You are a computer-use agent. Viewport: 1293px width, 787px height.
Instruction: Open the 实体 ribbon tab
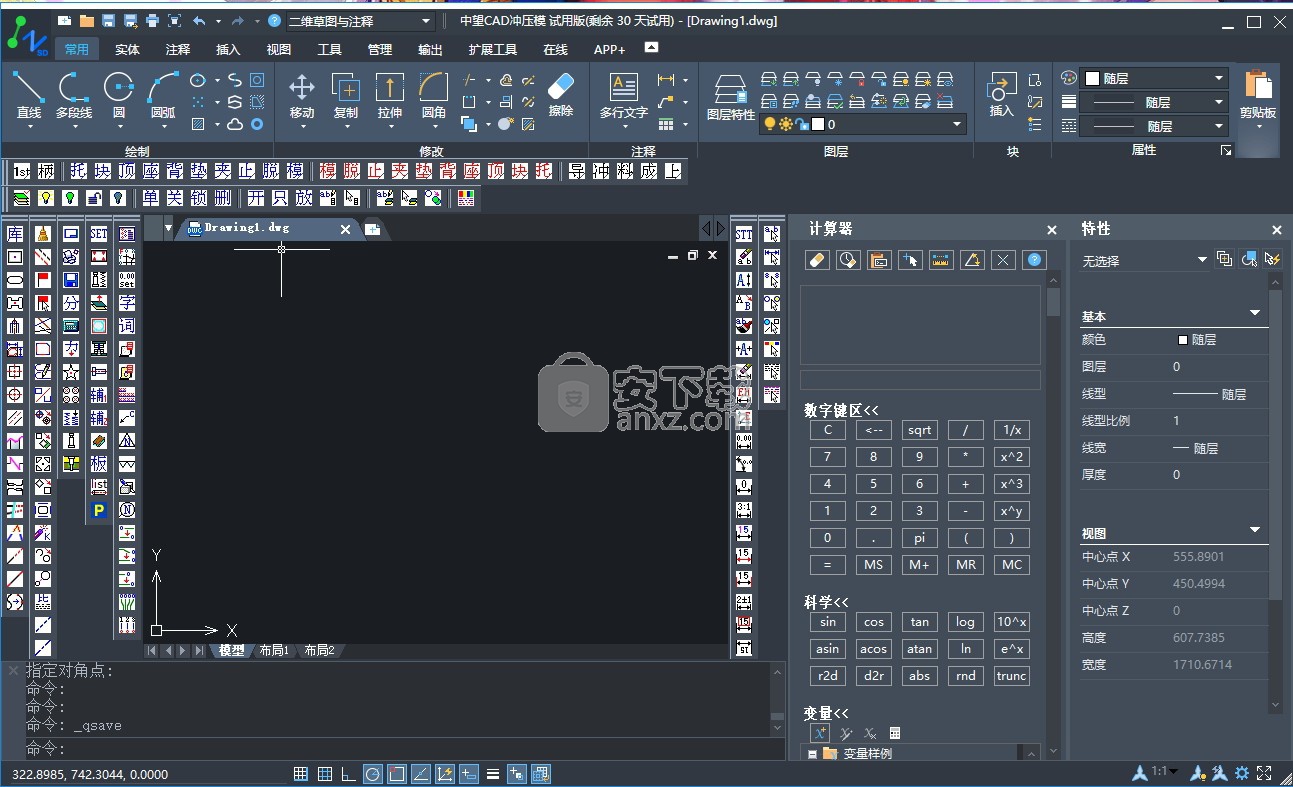point(127,49)
